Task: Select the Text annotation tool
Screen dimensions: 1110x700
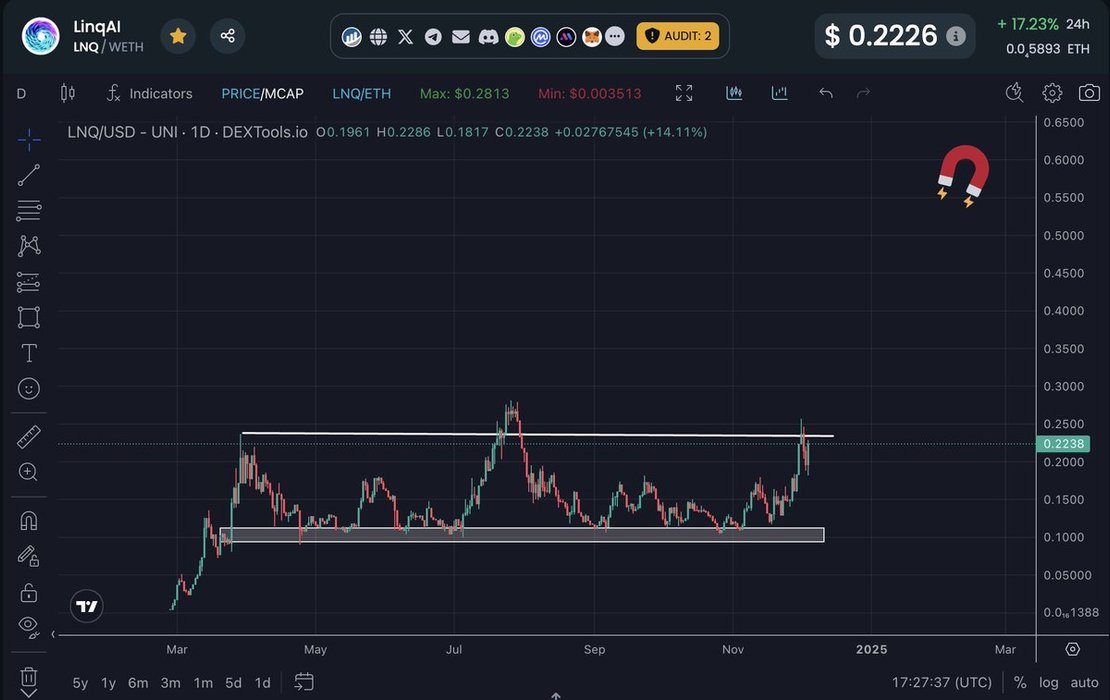Action: (29, 352)
